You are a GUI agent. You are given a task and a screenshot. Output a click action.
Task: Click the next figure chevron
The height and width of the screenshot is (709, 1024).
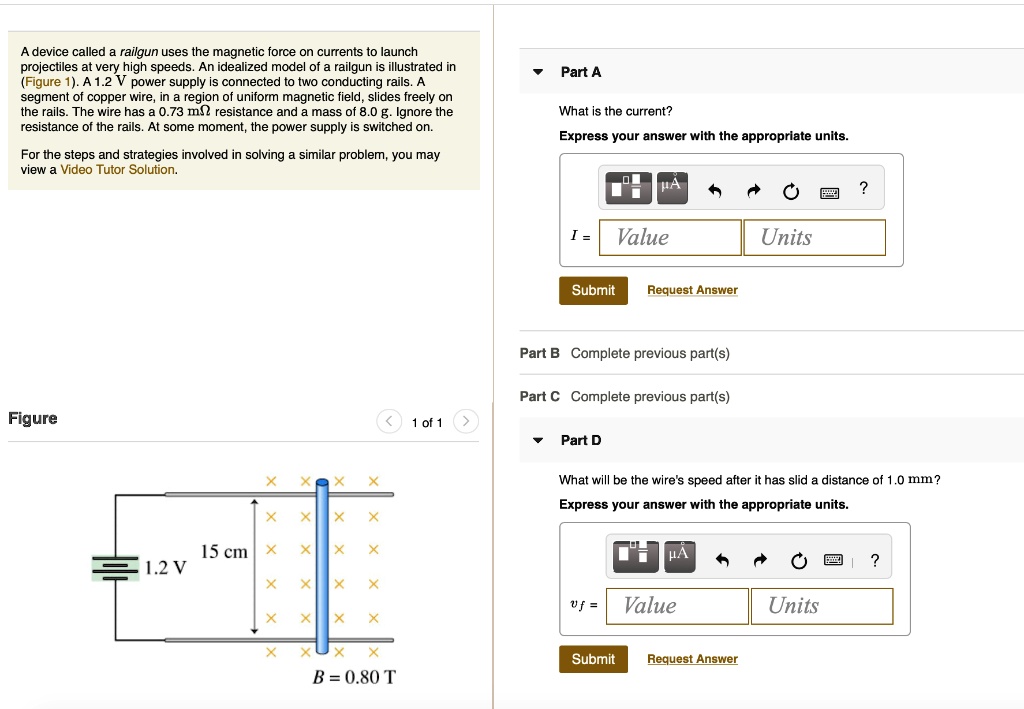(465, 421)
